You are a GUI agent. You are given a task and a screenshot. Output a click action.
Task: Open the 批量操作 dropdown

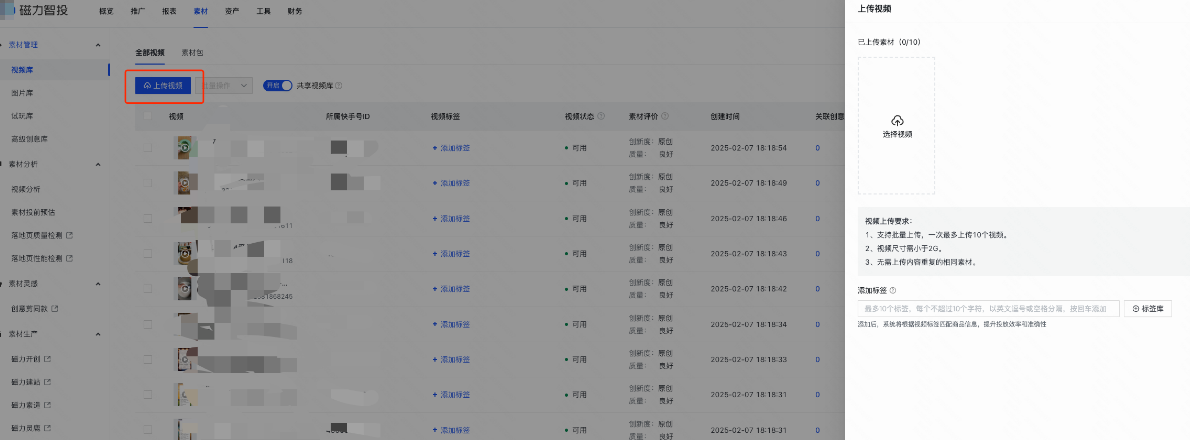[x=223, y=86]
